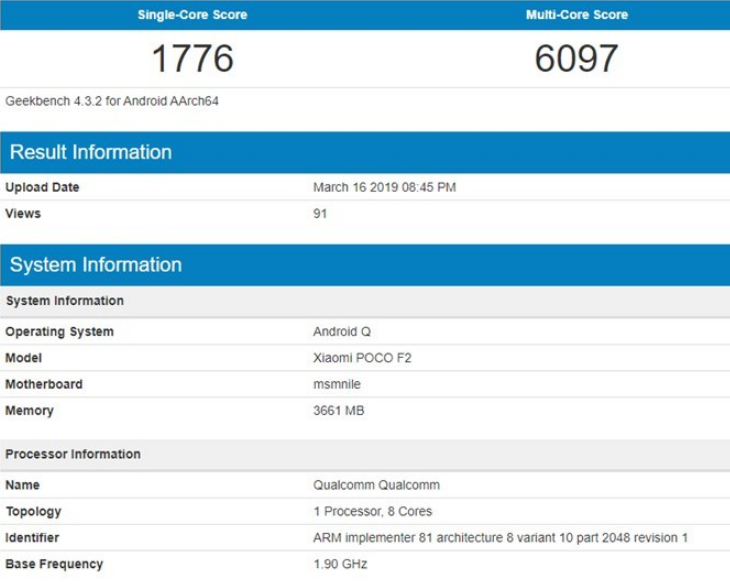Select the Android Q value

pyautogui.click(x=342, y=331)
